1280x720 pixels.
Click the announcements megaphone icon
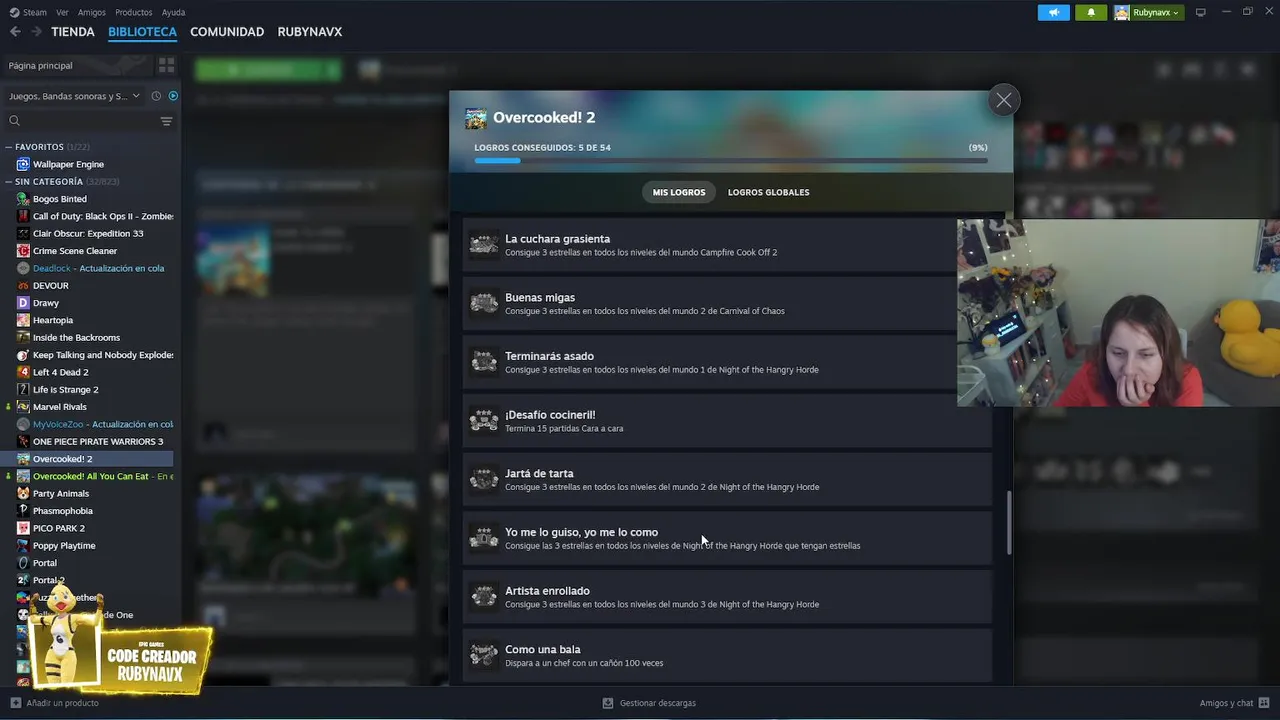coord(1053,12)
